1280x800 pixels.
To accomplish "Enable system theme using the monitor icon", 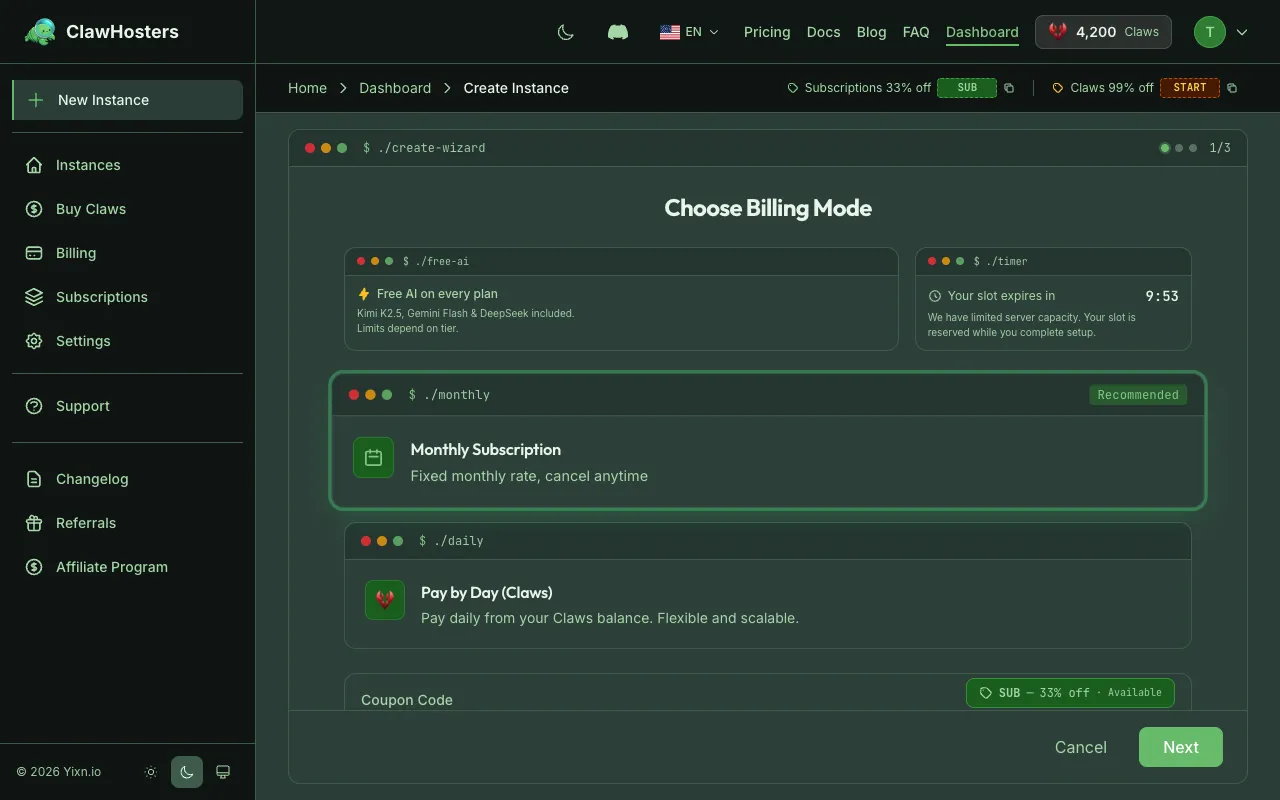I will coord(222,772).
